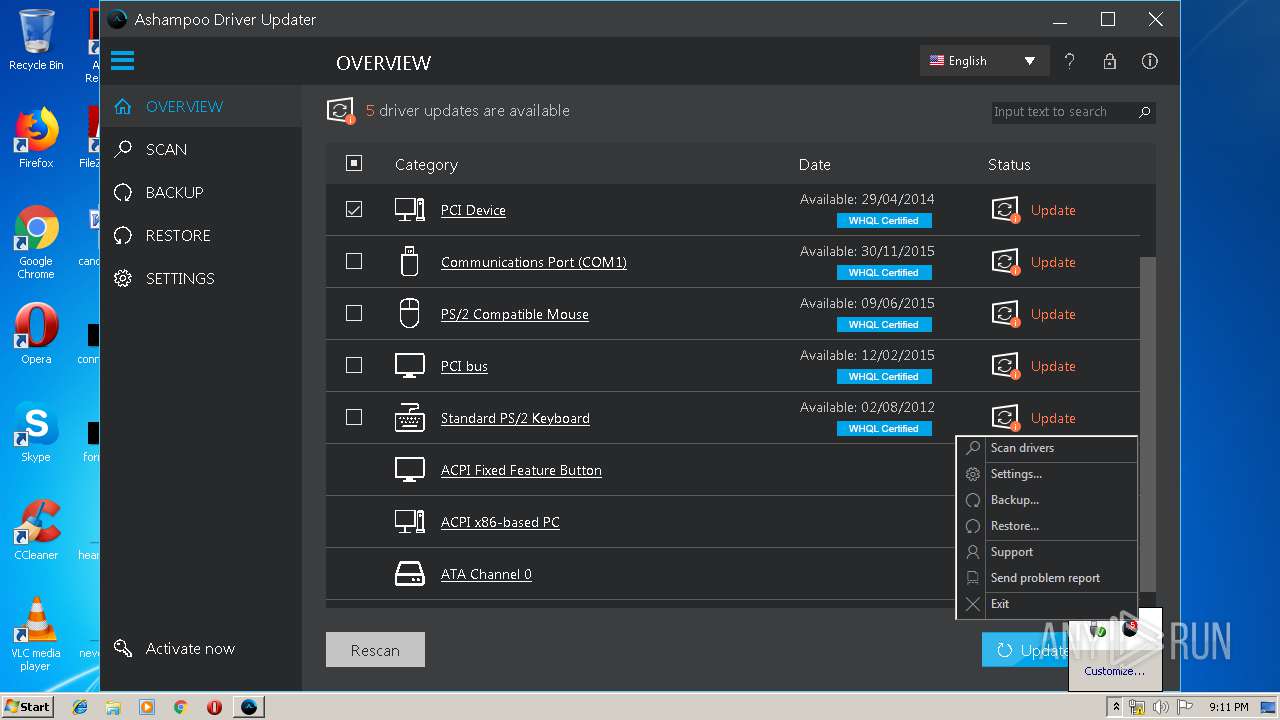
Task: Open the PCI Device driver link
Action: click(x=473, y=210)
